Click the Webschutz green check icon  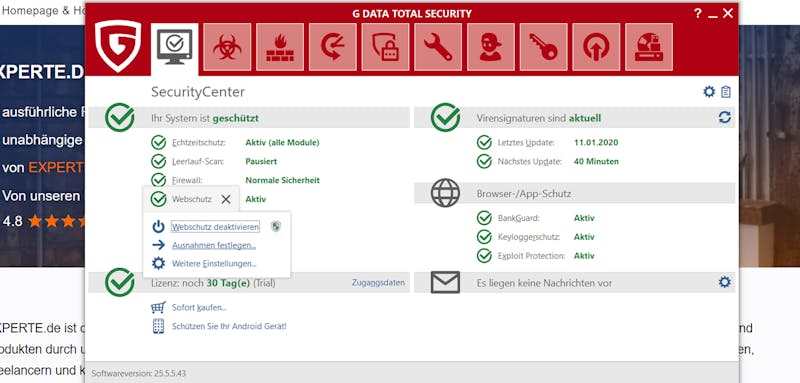(x=159, y=199)
